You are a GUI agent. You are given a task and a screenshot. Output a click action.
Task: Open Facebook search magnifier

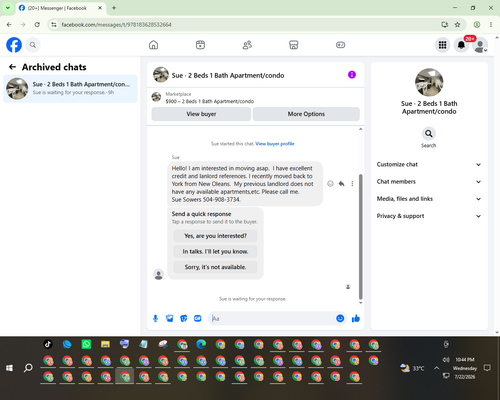point(33,45)
